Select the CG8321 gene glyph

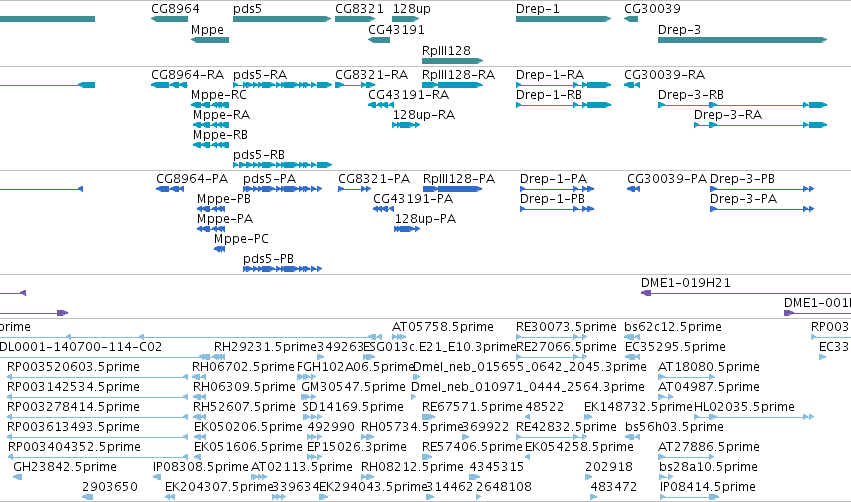355,19
